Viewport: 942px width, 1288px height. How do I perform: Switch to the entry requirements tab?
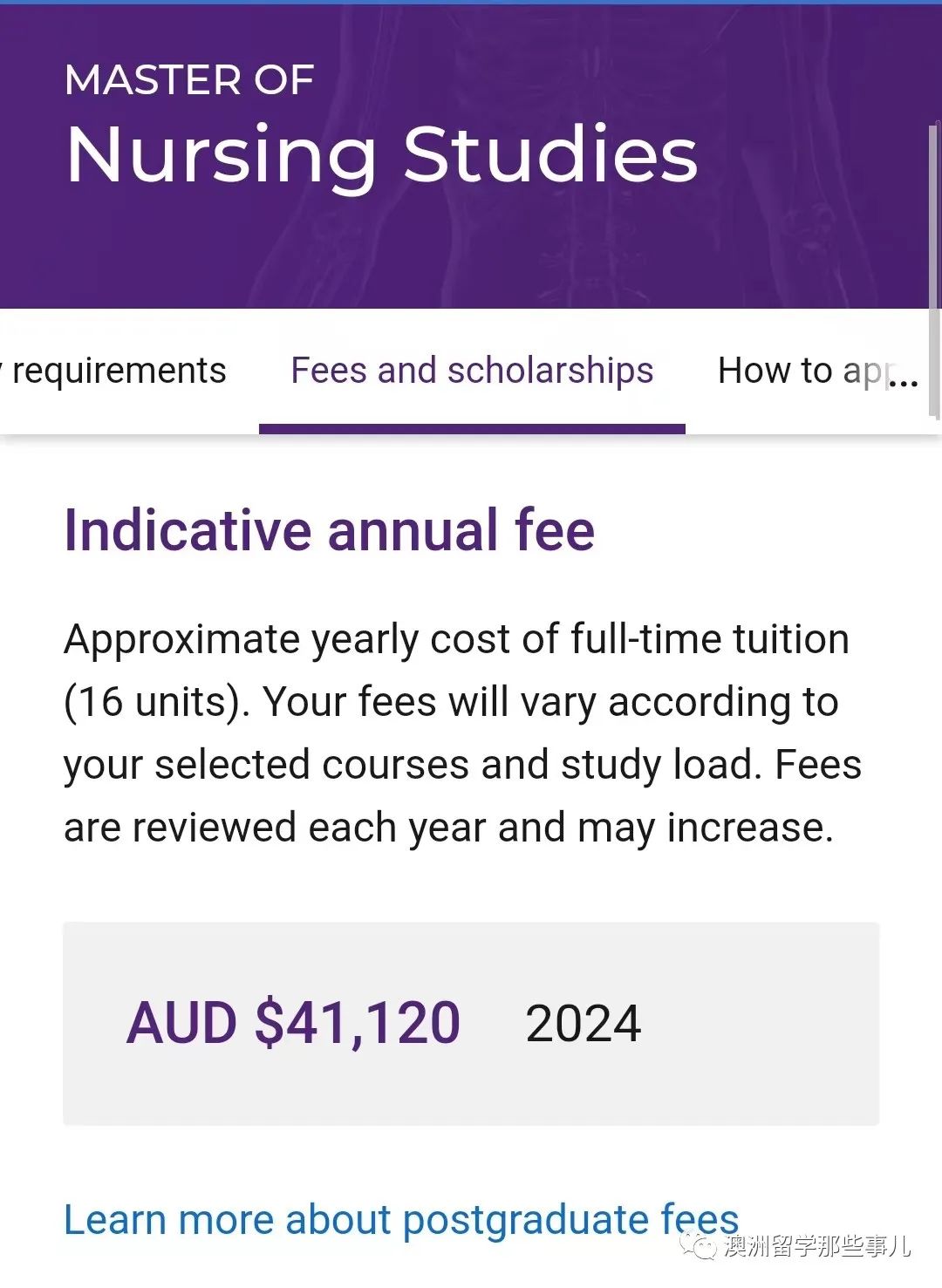113,371
